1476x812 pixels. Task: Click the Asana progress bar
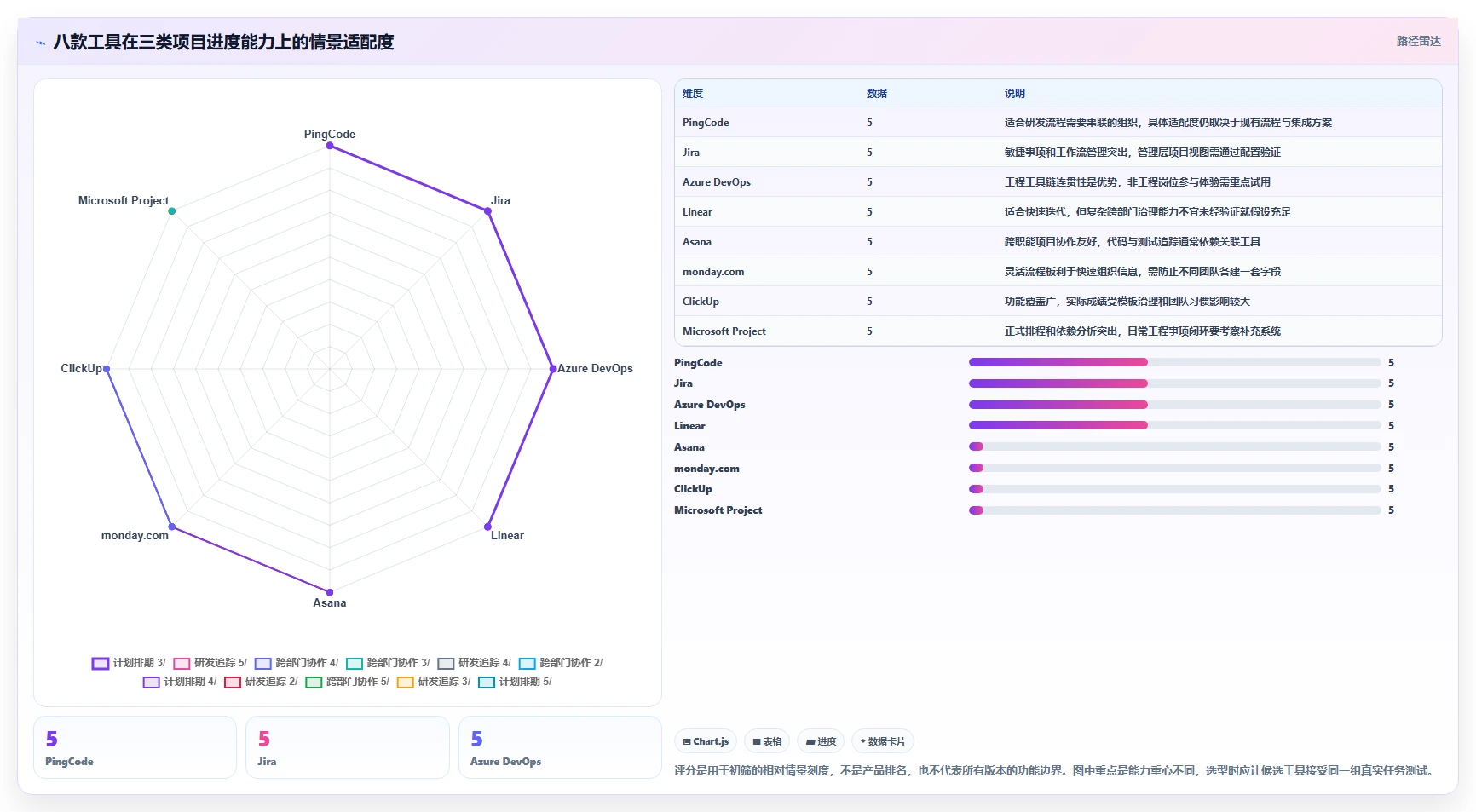point(1174,446)
